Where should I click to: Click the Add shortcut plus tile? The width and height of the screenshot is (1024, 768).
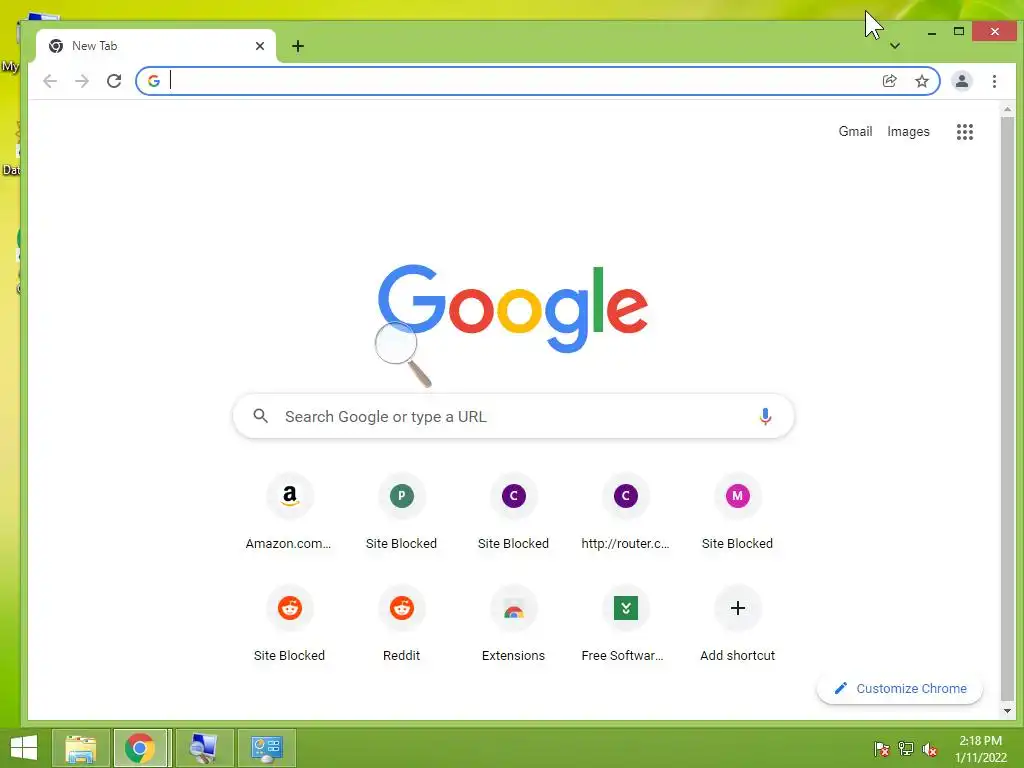(737, 626)
